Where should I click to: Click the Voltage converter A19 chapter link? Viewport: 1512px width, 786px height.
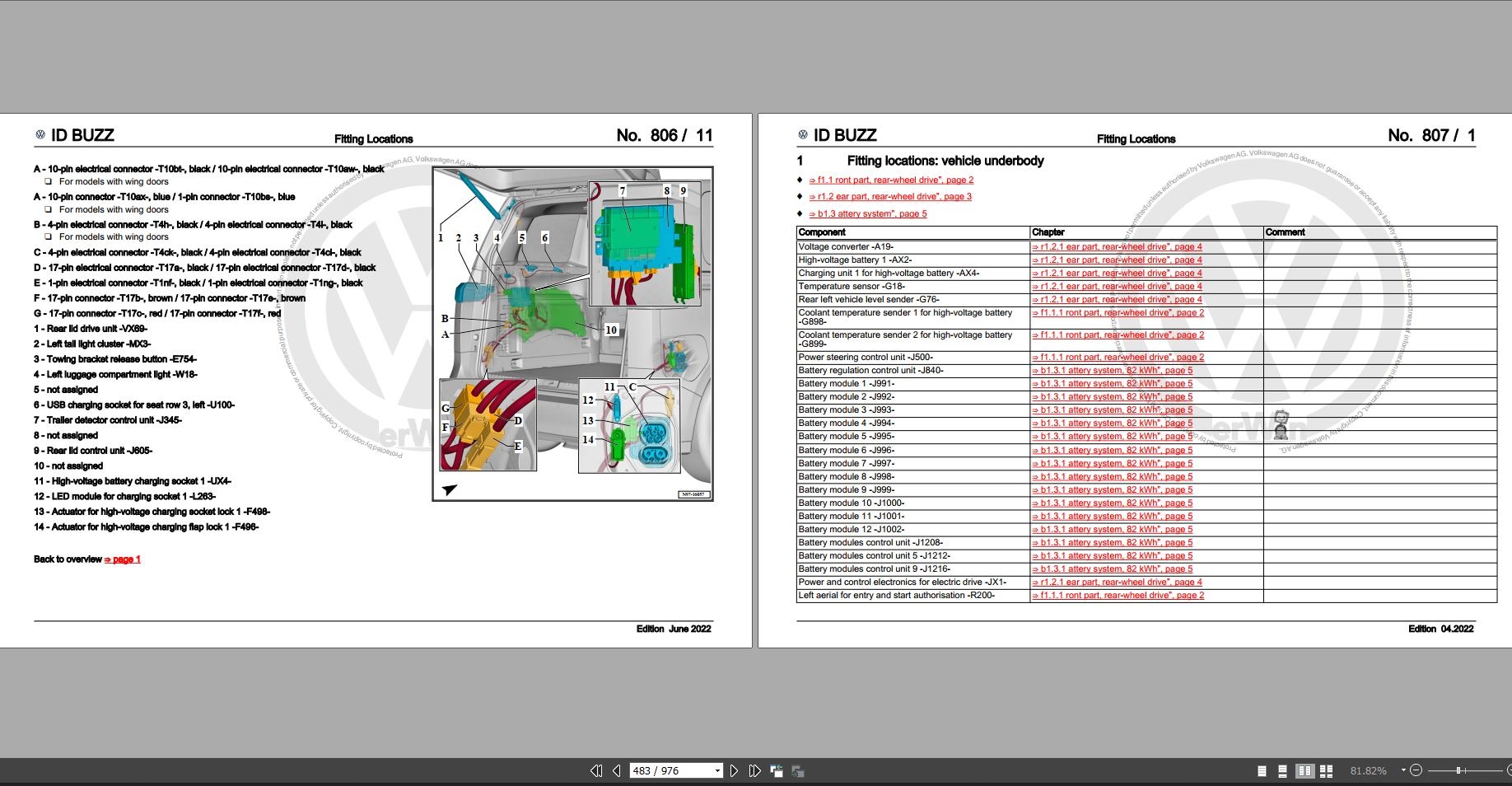click(1117, 246)
